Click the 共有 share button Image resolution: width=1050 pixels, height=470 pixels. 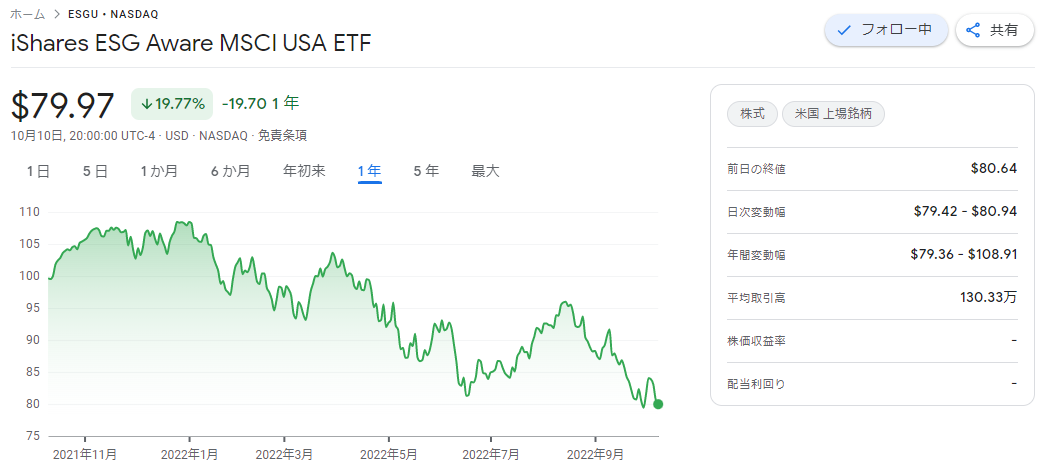994,30
